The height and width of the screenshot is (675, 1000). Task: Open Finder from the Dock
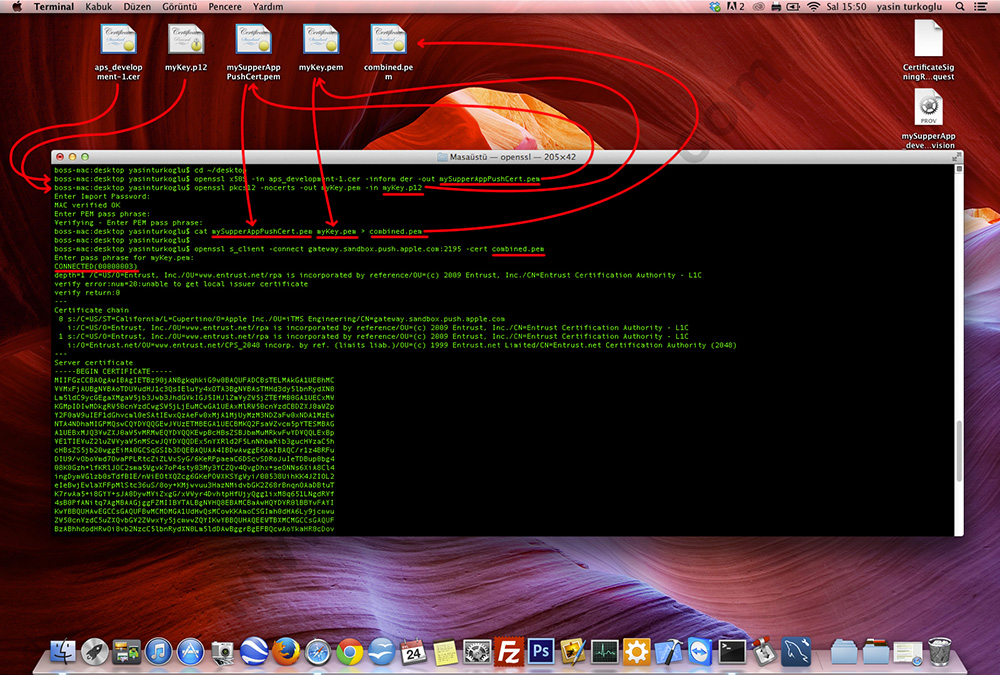[x=62, y=651]
